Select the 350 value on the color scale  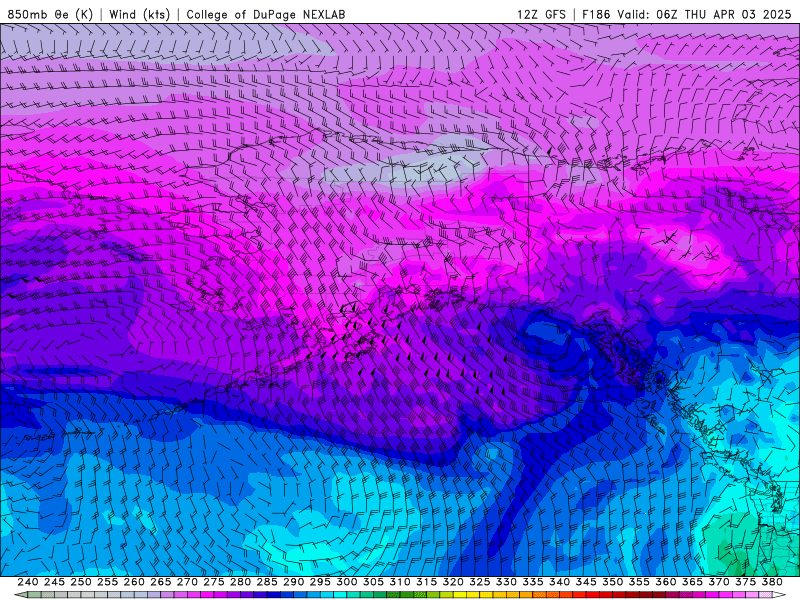click(x=612, y=582)
